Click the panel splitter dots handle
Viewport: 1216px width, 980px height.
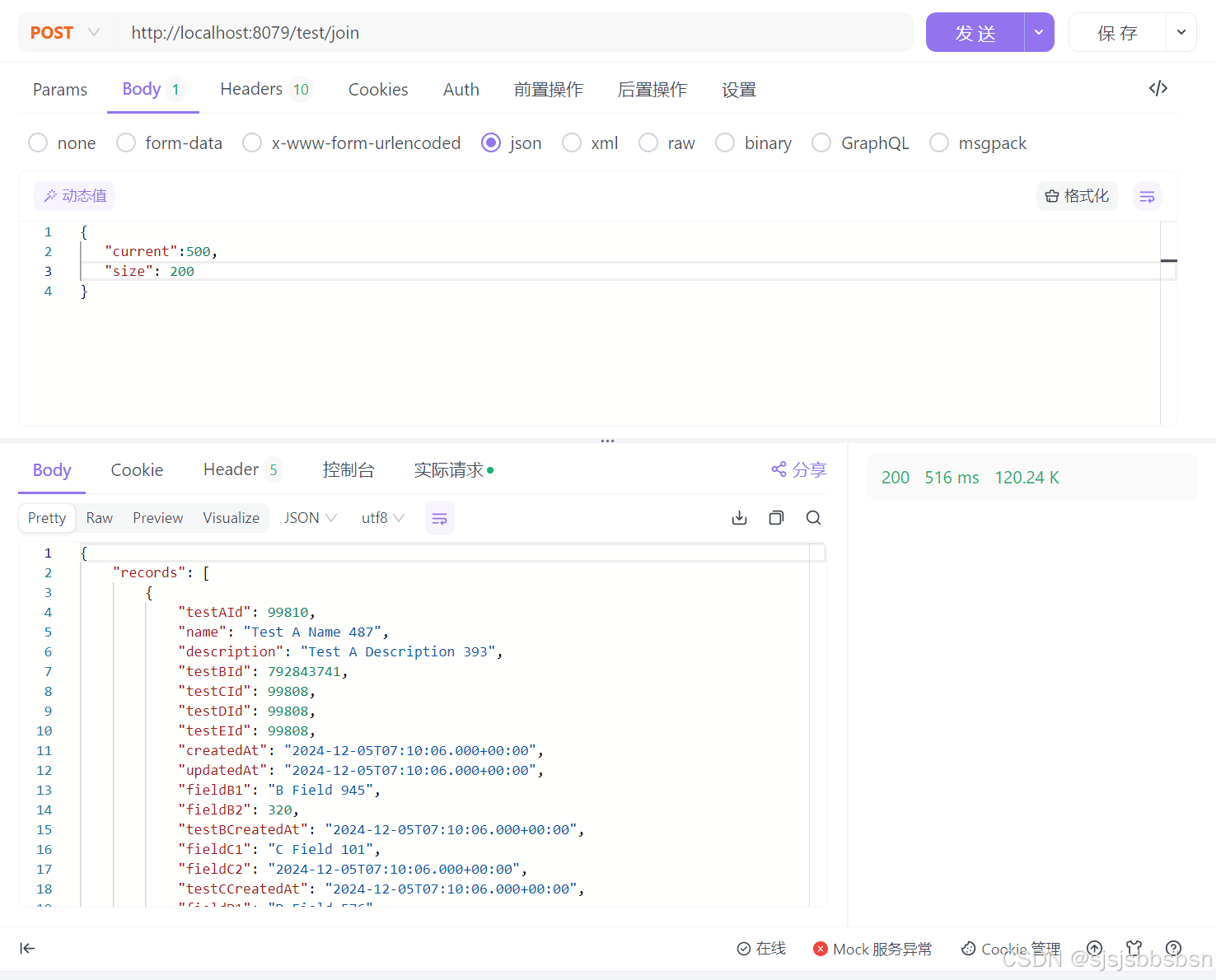[607, 441]
